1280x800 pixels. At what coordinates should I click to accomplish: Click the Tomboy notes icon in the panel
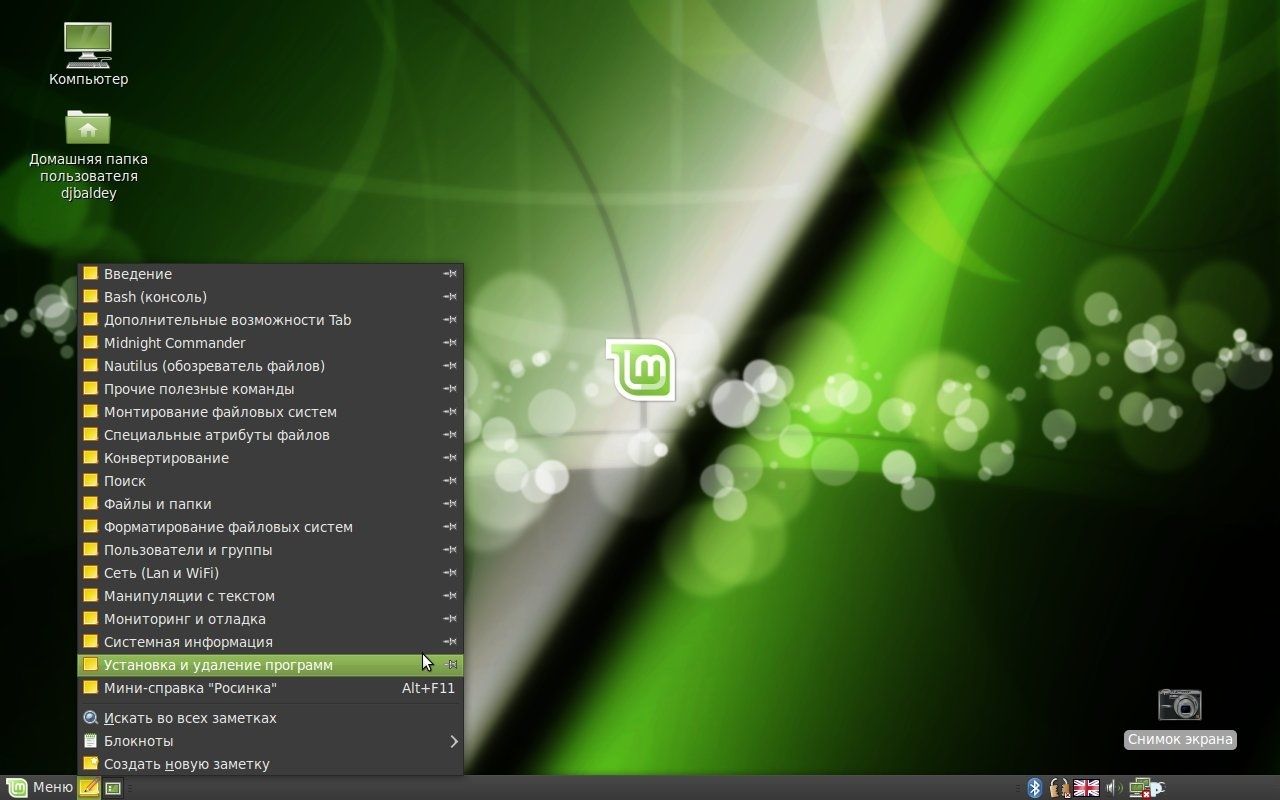click(89, 788)
